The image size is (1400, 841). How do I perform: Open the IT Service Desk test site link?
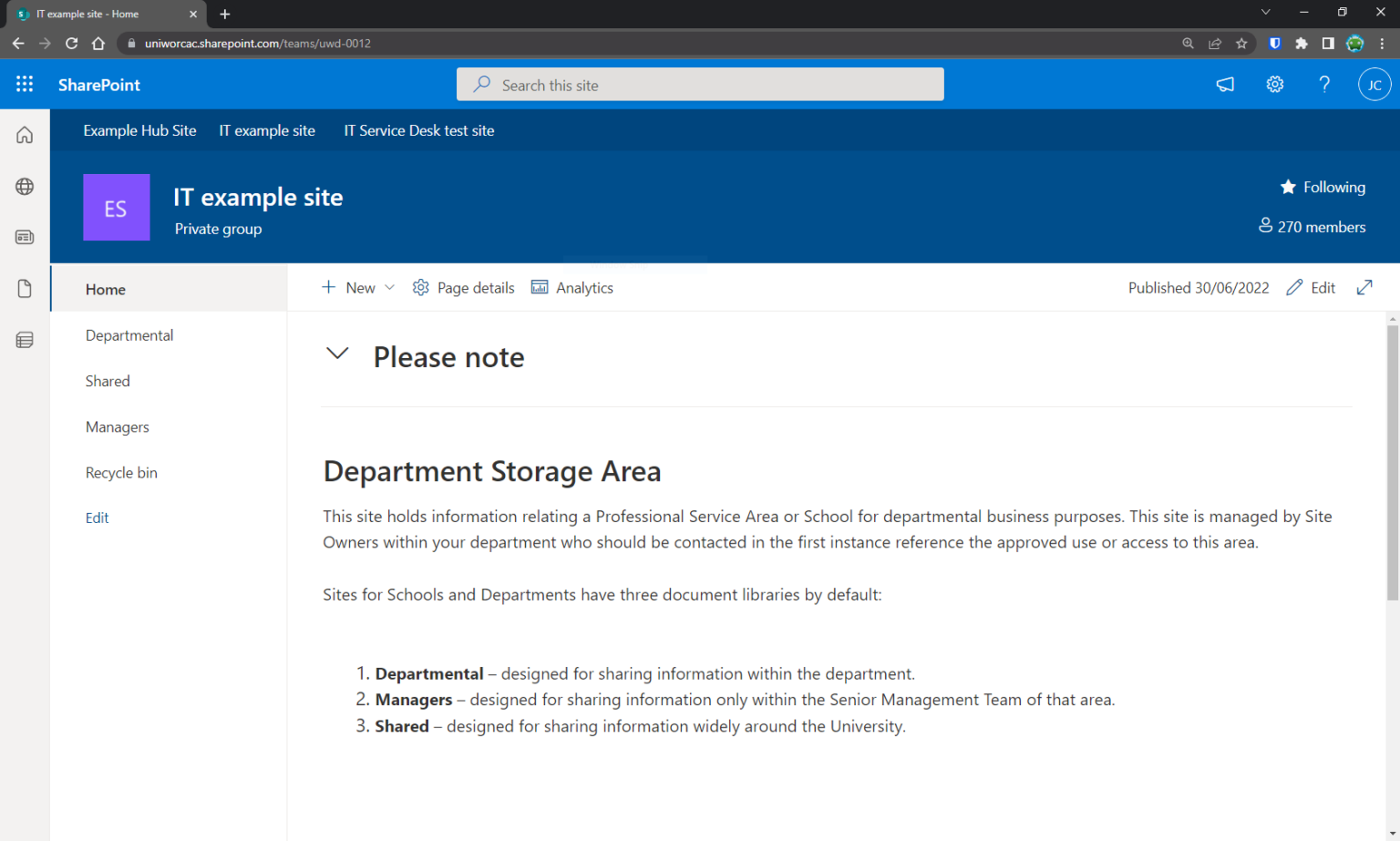pyautogui.click(x=418, y=130)
